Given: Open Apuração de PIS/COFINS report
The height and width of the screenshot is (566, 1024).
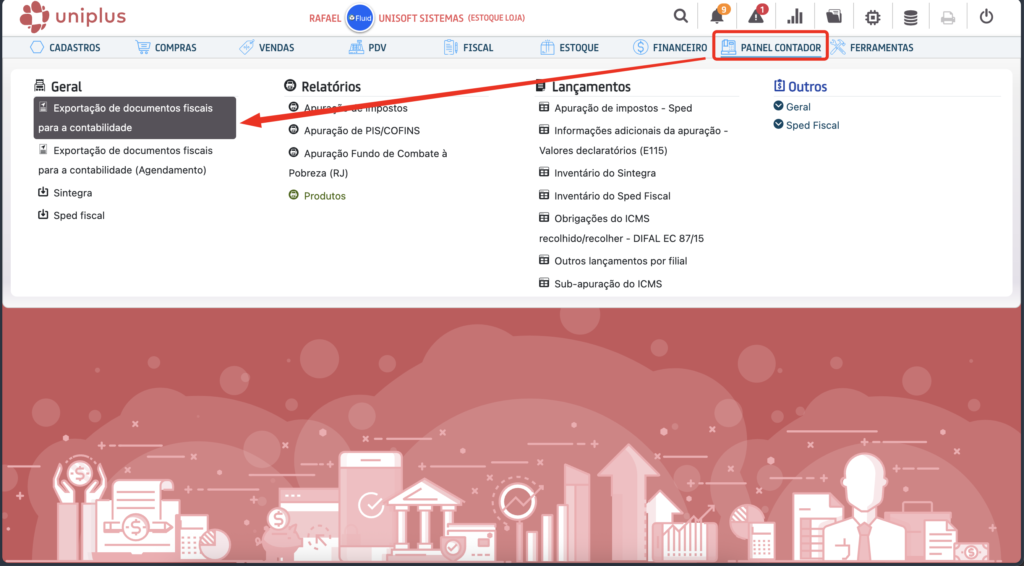Looking at the screenshot, I should coord(361,130).
